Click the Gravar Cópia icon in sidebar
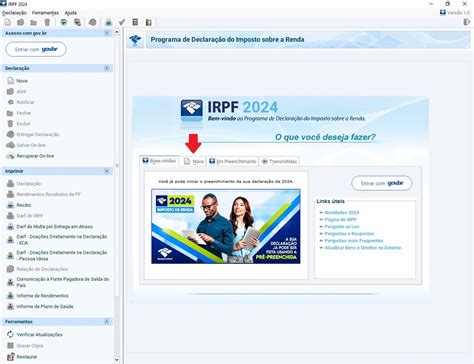The width and height of the screenshot is (474, 364). click(11, 346)
